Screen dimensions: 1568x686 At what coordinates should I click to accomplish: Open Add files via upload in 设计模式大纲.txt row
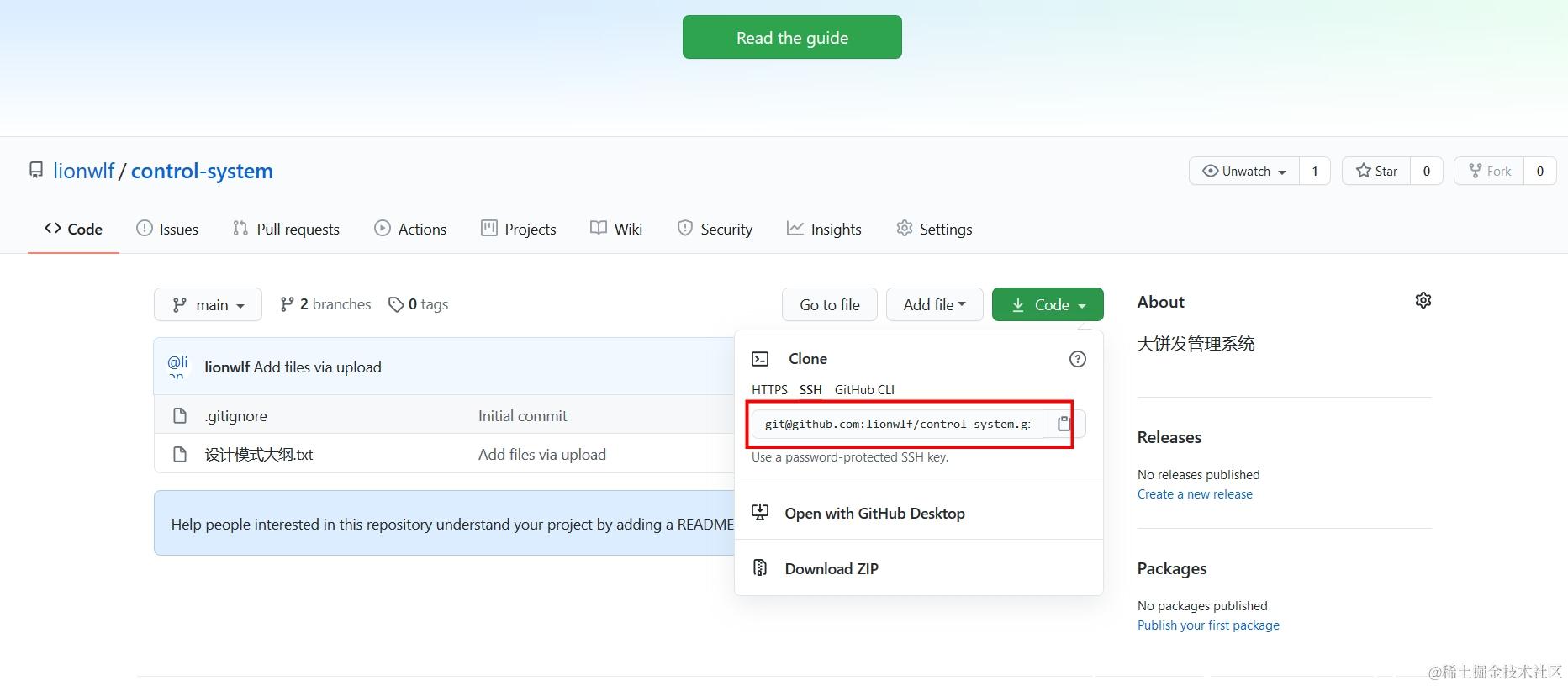point(542,454)
